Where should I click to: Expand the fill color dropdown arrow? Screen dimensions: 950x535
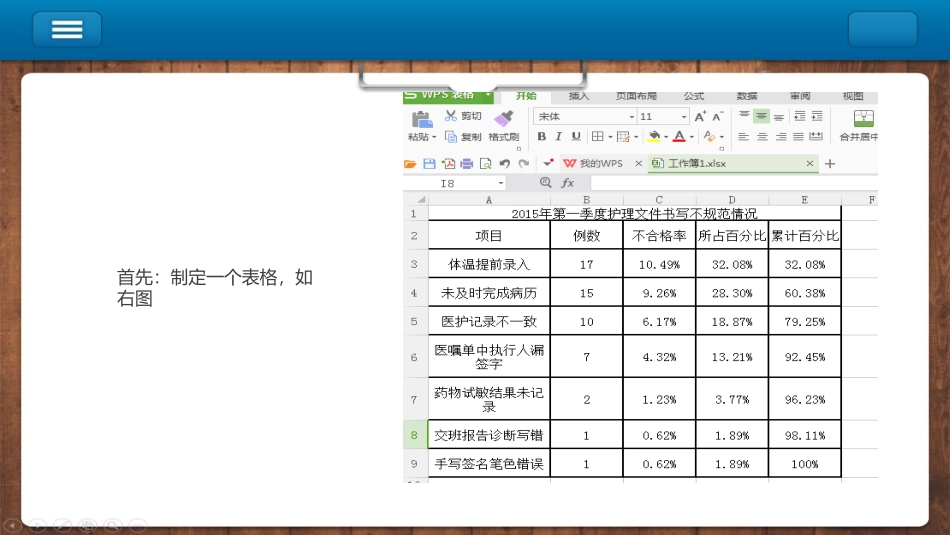pyautogui.click(x=665, y=137)
